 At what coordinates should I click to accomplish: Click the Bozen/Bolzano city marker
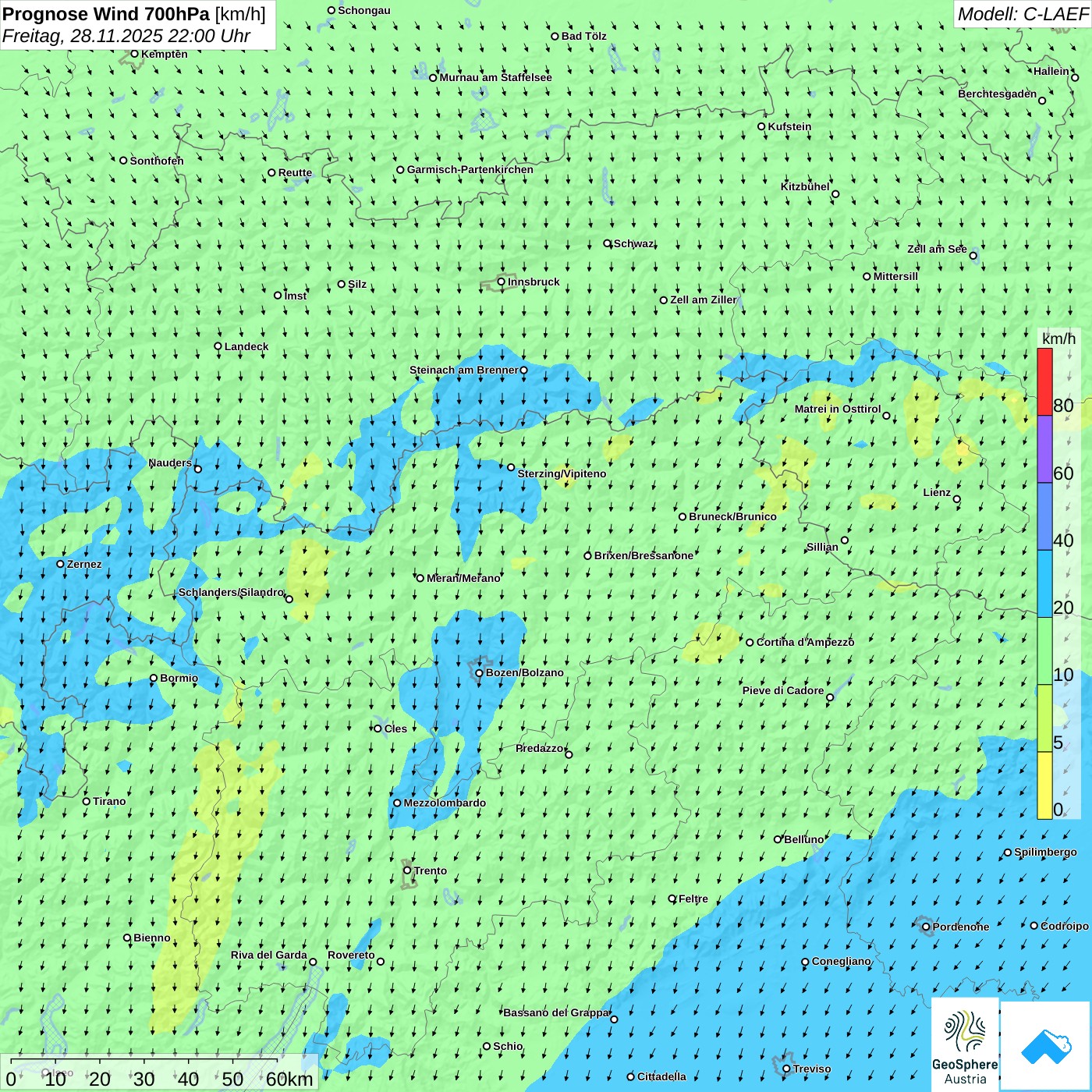480,672
